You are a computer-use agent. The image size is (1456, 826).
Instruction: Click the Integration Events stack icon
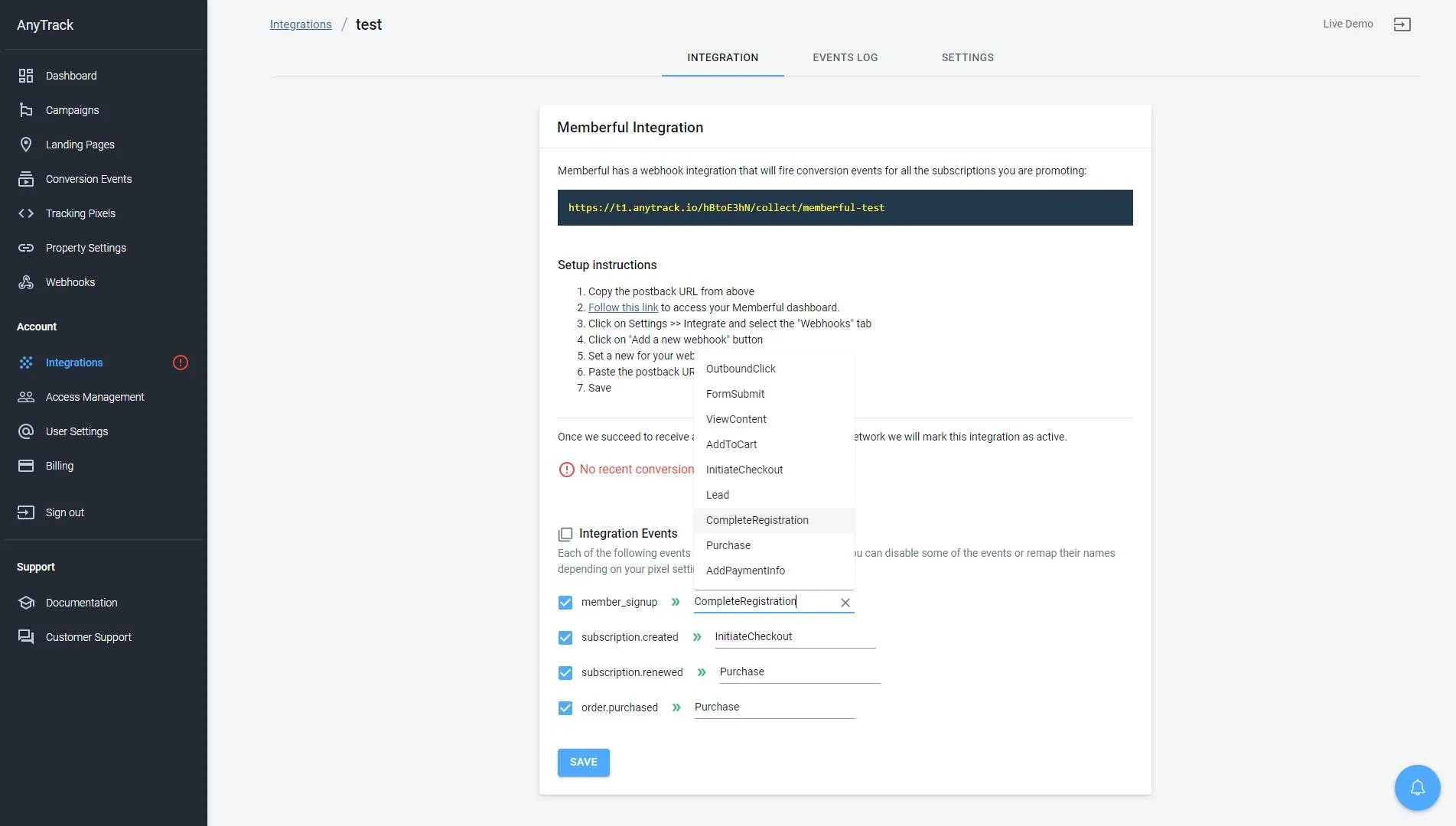(565, 534)
